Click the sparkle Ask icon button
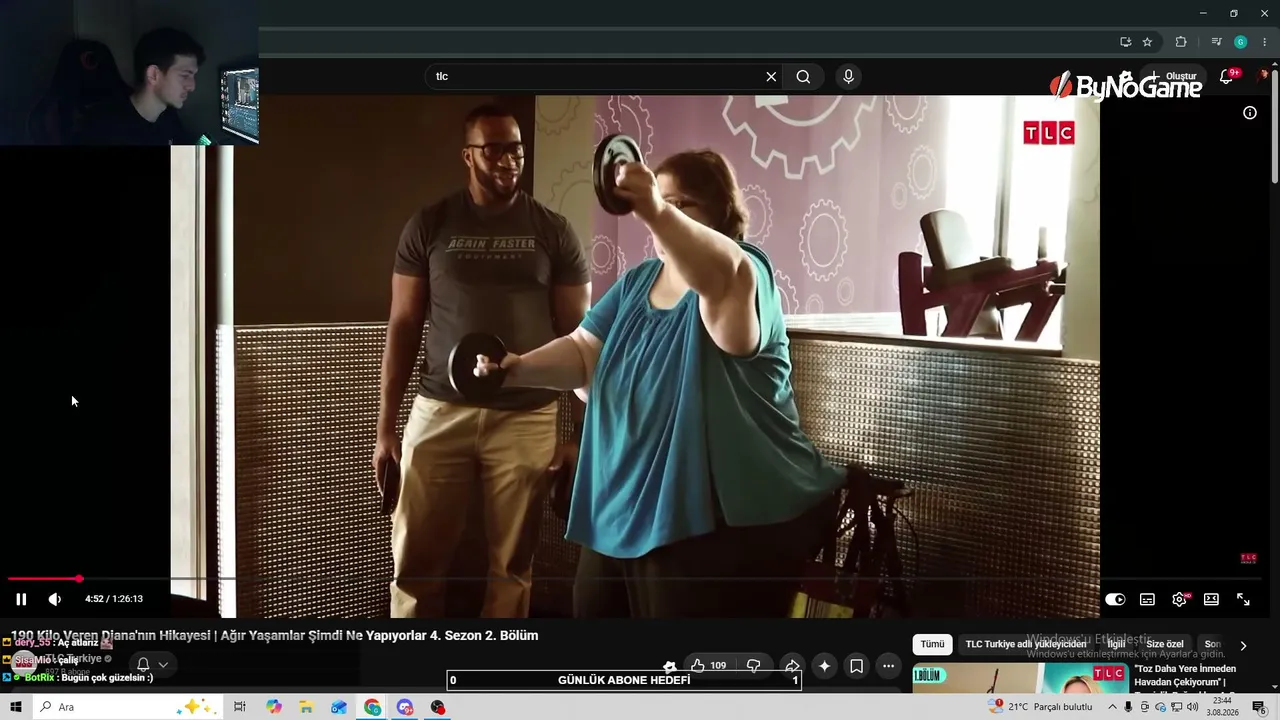This screenshot has height=720, width=1280. pos(824,666)
